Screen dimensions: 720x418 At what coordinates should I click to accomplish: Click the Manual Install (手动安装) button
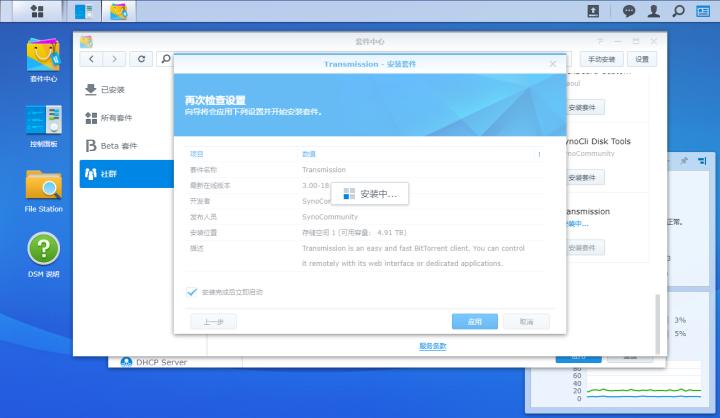pyautogui.click(x=601, y=59)
